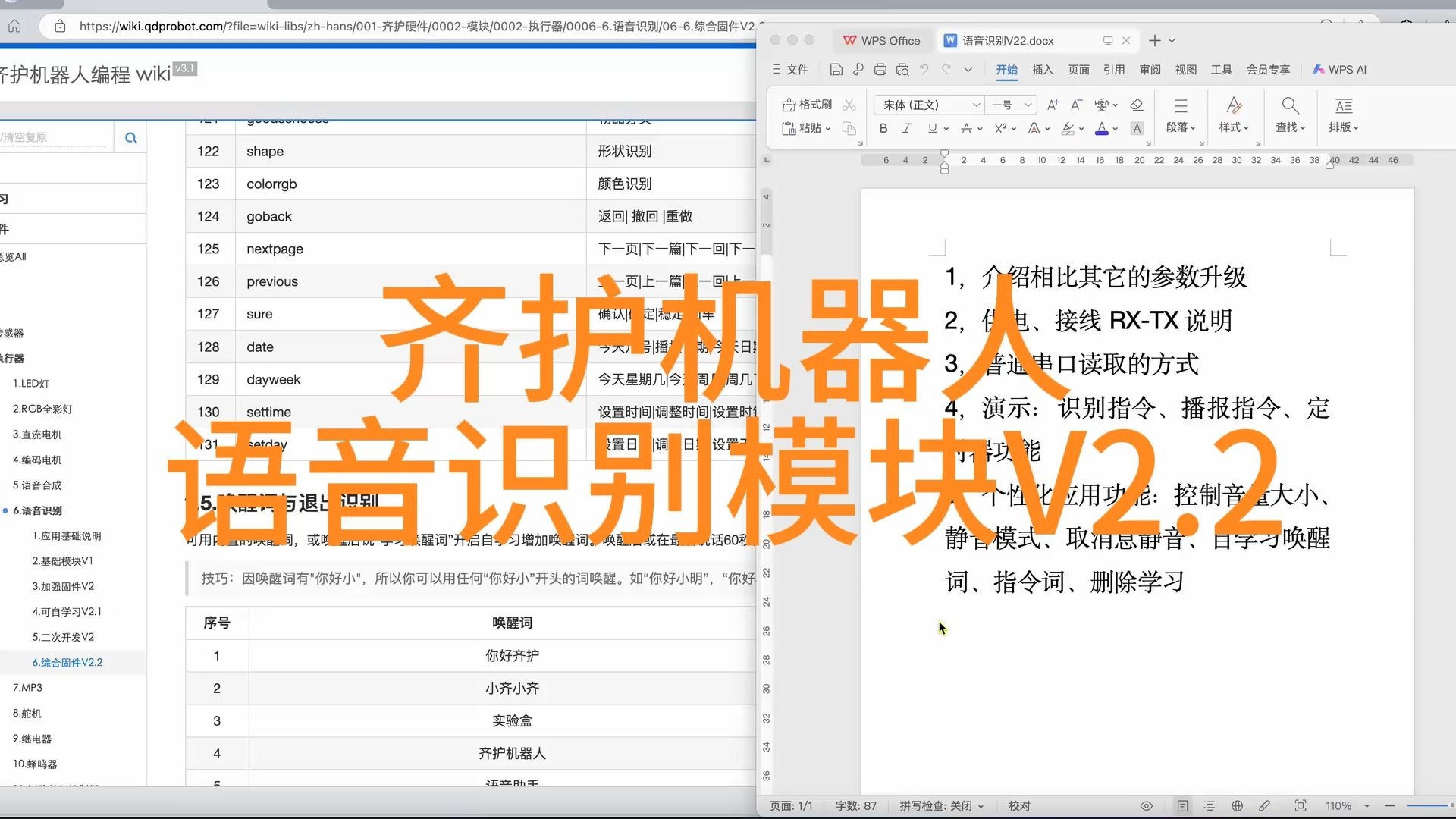Screen dimensions: 1456x819
Task: Click the print icon in WPS toolbar
Action: pyautogui.click(x=880, y=70)
